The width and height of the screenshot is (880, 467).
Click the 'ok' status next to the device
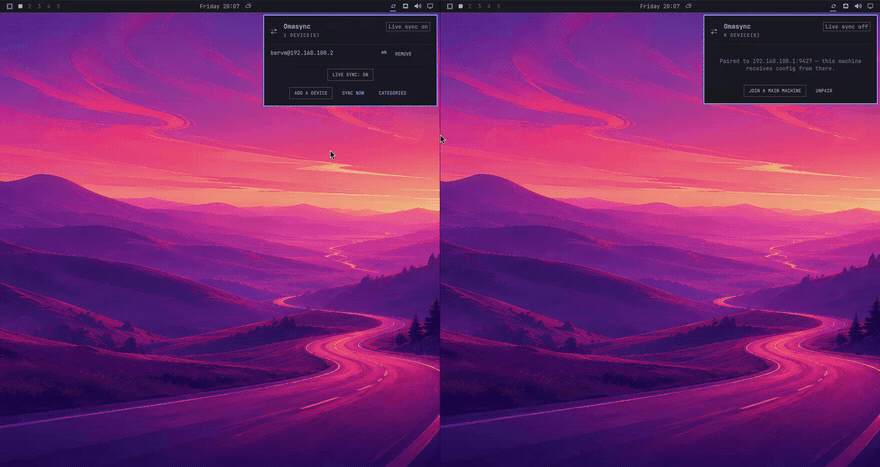tap(384, 53)
